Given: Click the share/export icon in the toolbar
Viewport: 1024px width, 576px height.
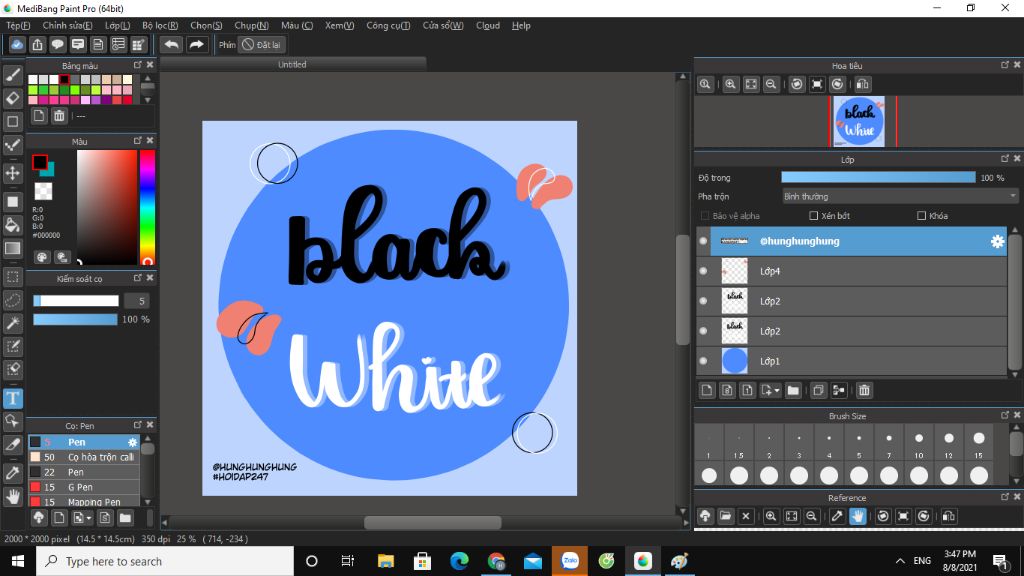Looking at the screenshot, I should 37,44.
